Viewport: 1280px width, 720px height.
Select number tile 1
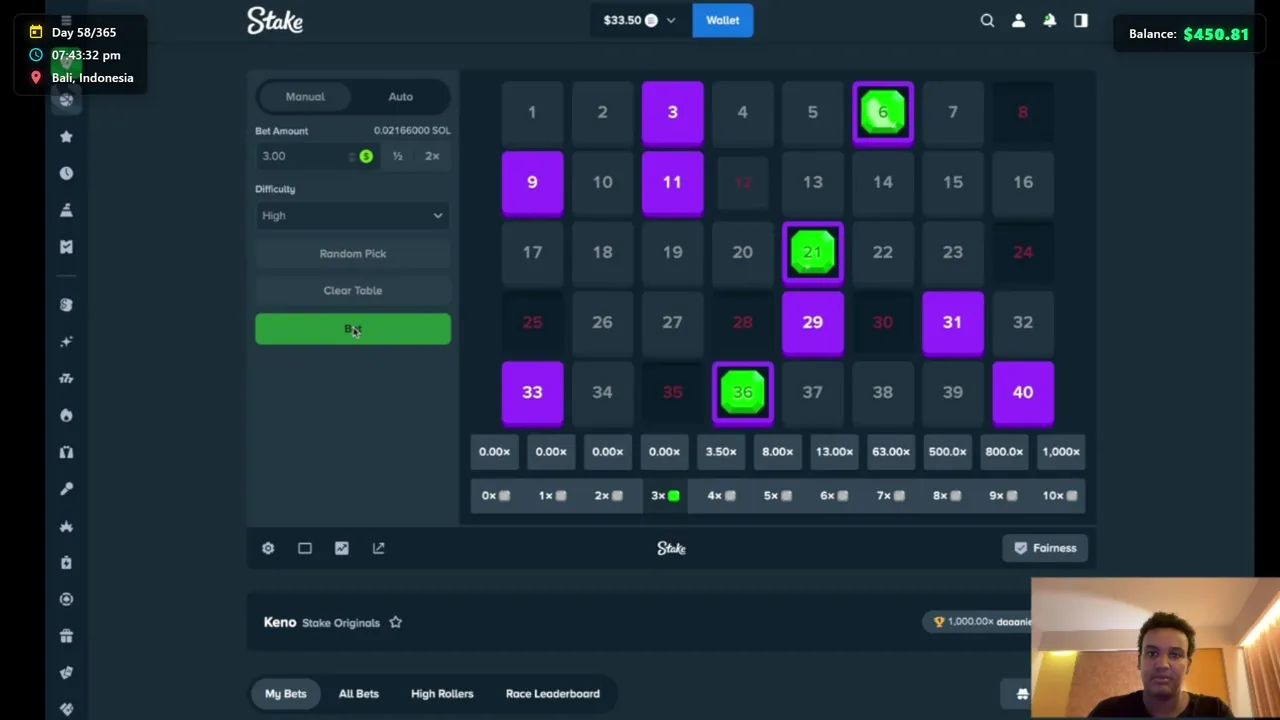(x=532, y=112)
